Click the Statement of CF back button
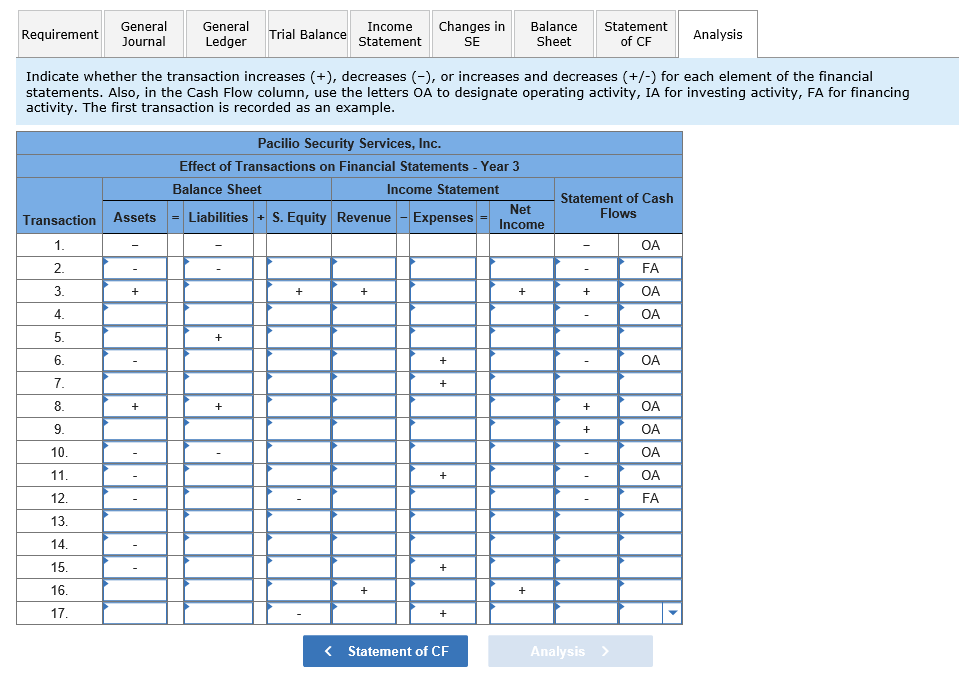The width and height of the screenshot is (976, 699). tap(385, 651)
